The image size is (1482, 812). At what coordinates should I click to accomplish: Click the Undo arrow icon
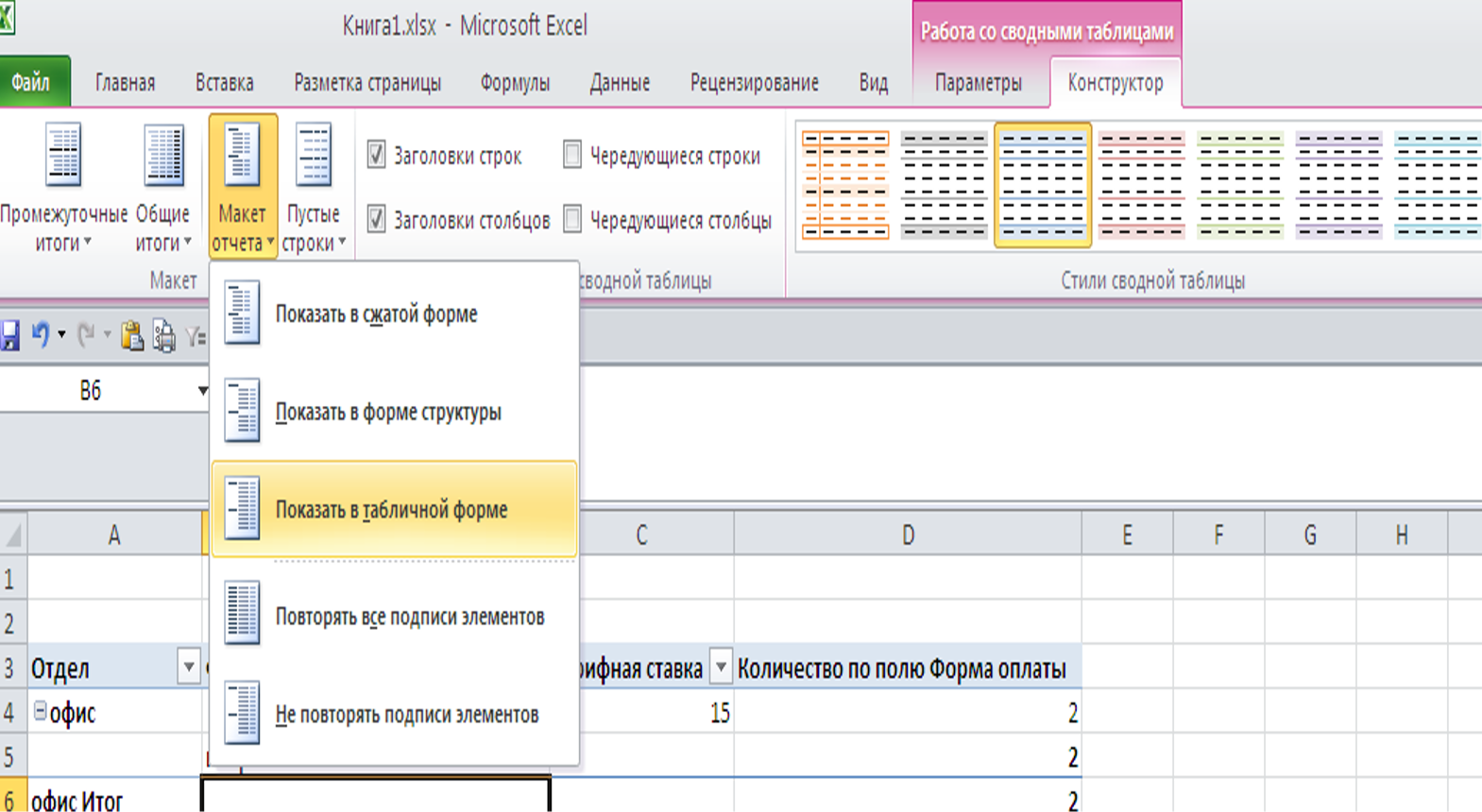click(41, 334)
